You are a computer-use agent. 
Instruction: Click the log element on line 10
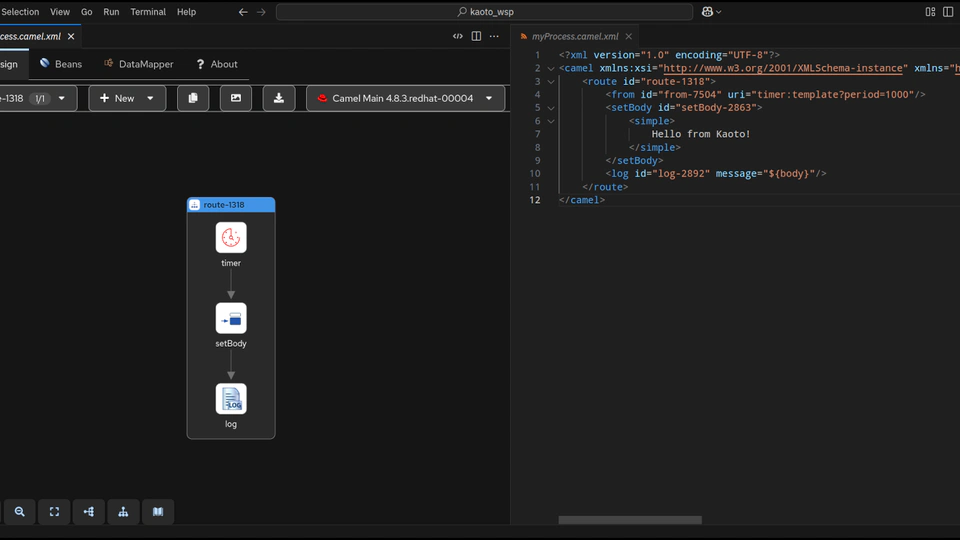(716, 174)
